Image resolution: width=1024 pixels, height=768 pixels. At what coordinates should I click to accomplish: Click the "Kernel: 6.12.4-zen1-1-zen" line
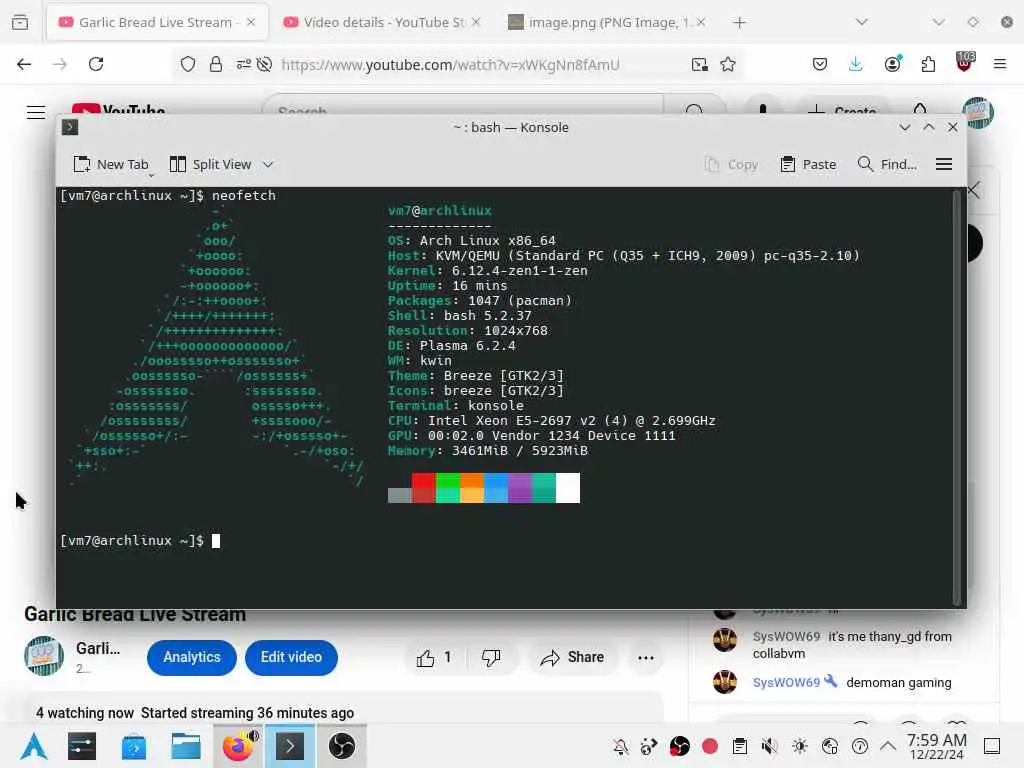(x=487, y=270)
